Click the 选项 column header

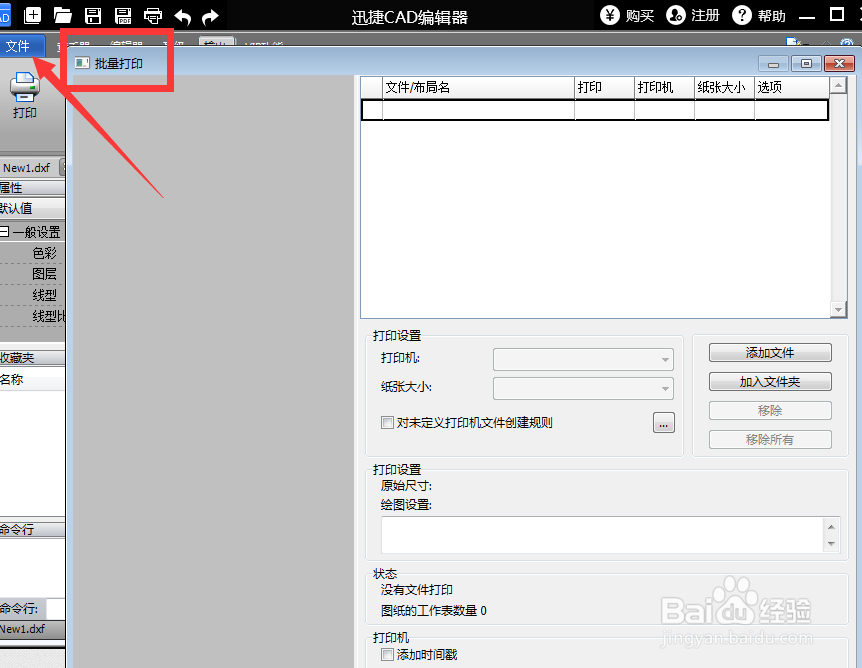click(792, 87)
